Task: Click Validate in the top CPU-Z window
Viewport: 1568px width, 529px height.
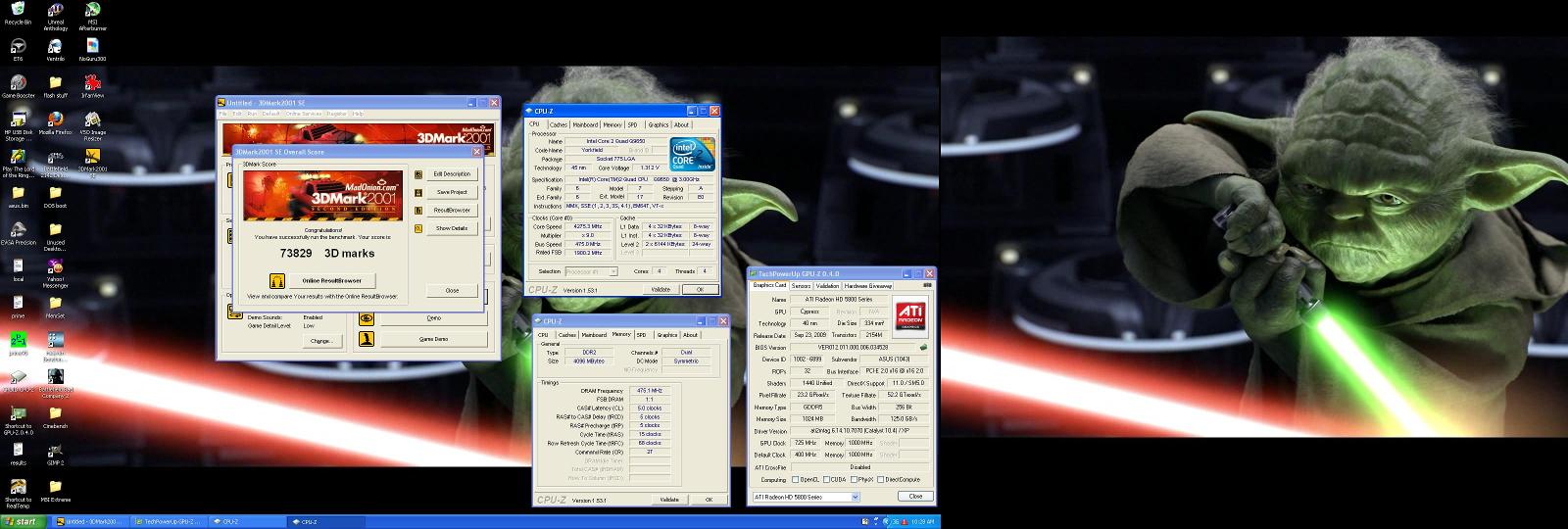Action: (661, 289)
